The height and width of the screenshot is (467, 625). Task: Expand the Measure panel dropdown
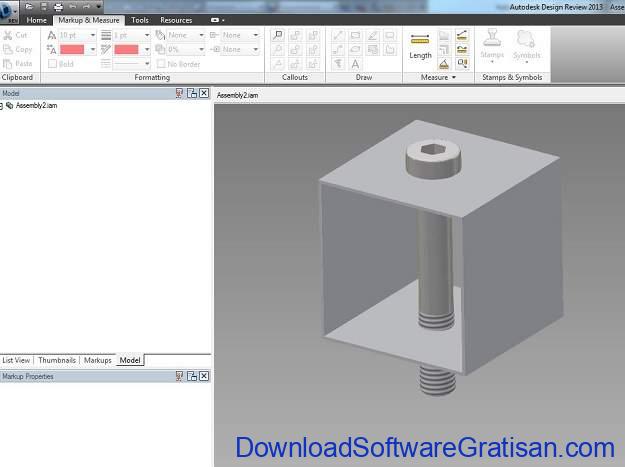pyautogui.click(x=438, y=77)
